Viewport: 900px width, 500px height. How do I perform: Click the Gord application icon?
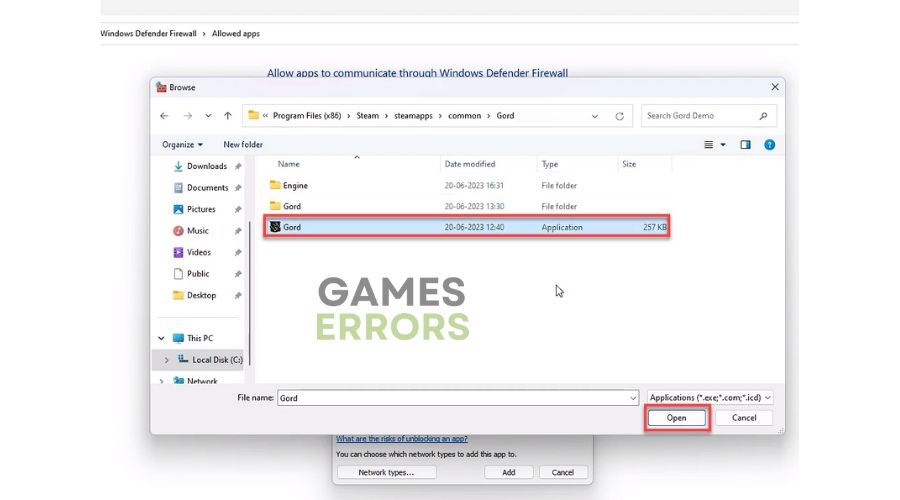[275, 227]
